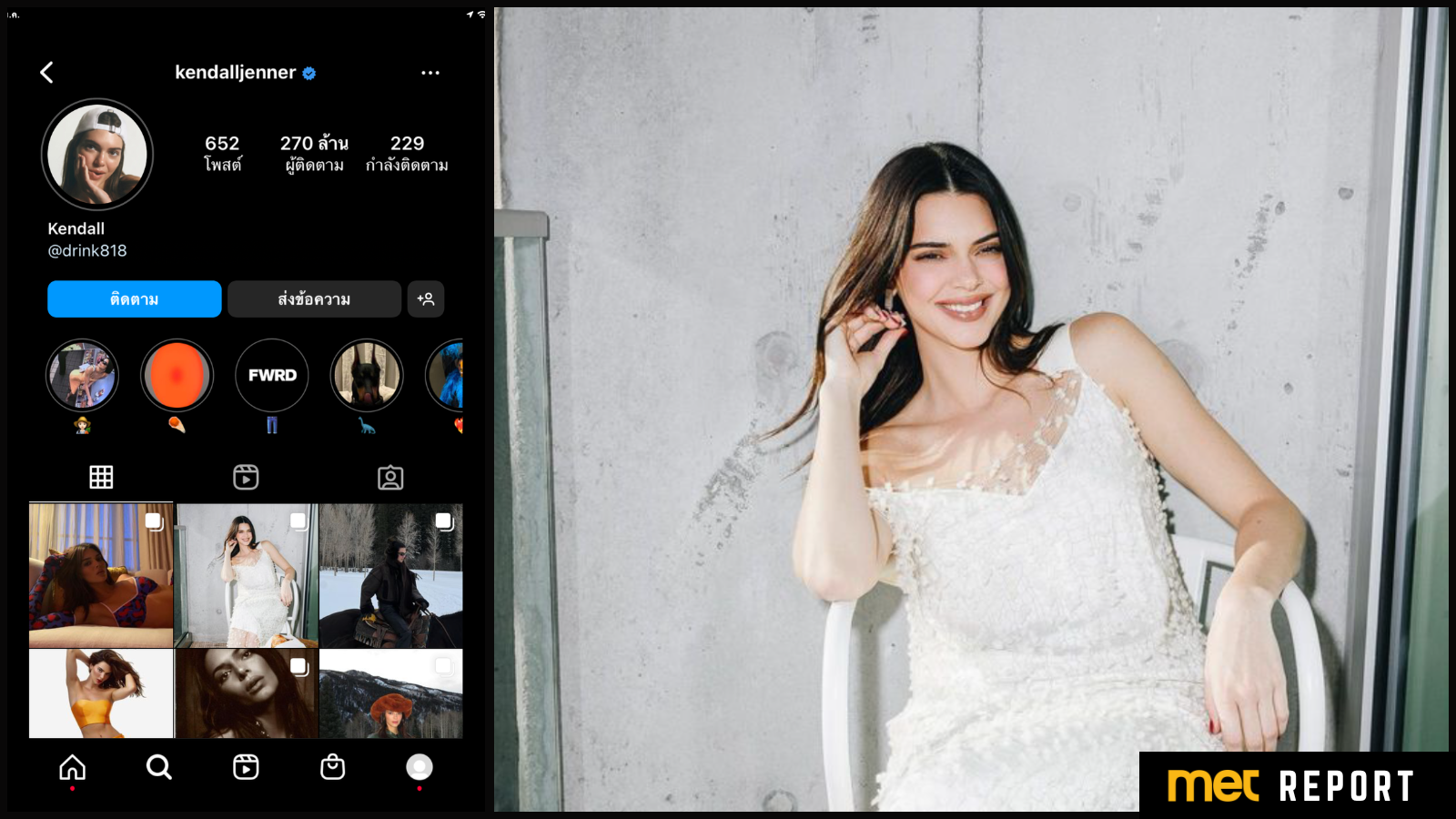Switch to the tagged photos tab
The width and height of the screenshot is (1456, 819).
(390, 478)
